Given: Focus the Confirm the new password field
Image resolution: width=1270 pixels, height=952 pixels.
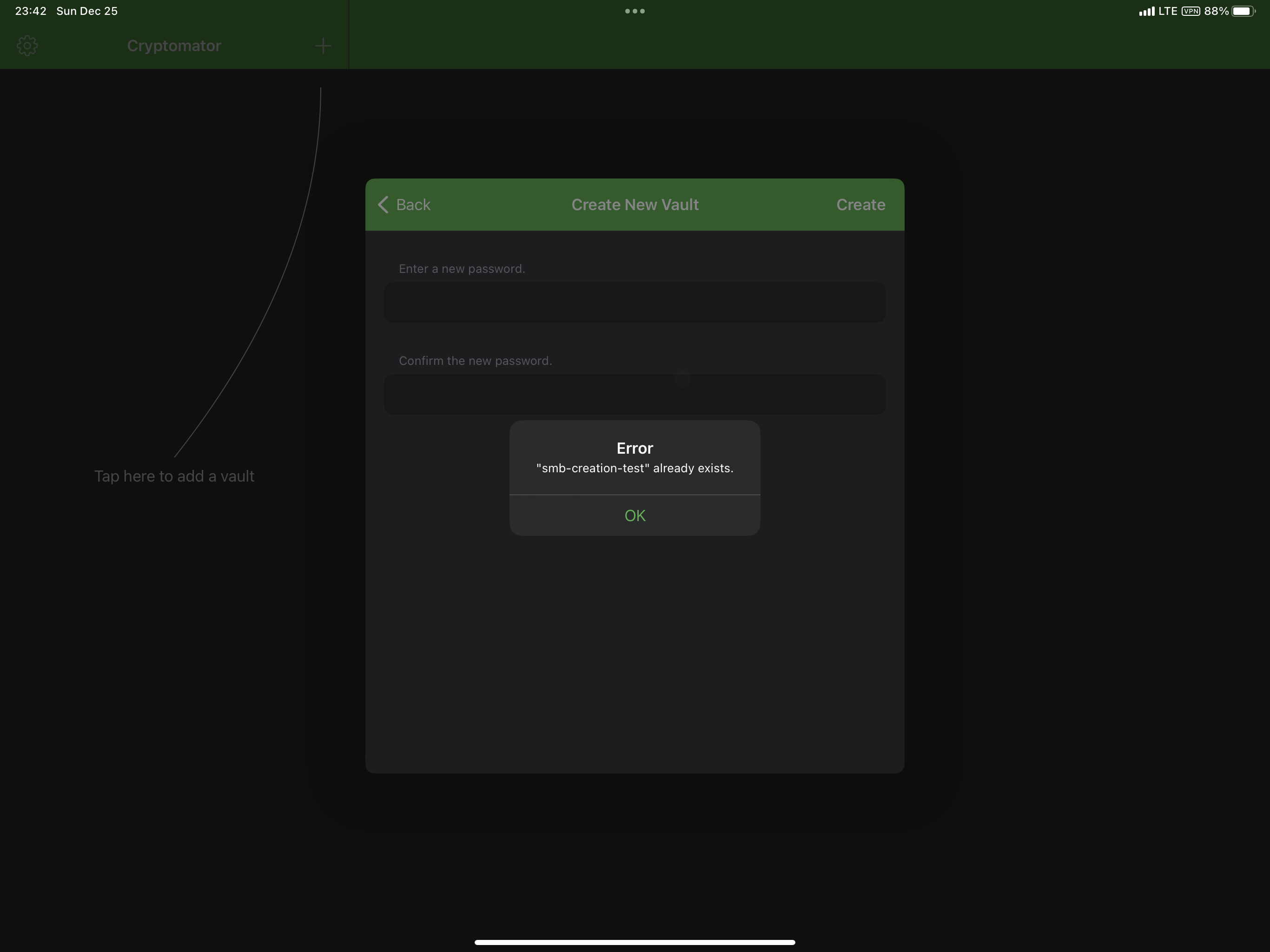Looking at the screenshot, I should click(x=635, y=395).
